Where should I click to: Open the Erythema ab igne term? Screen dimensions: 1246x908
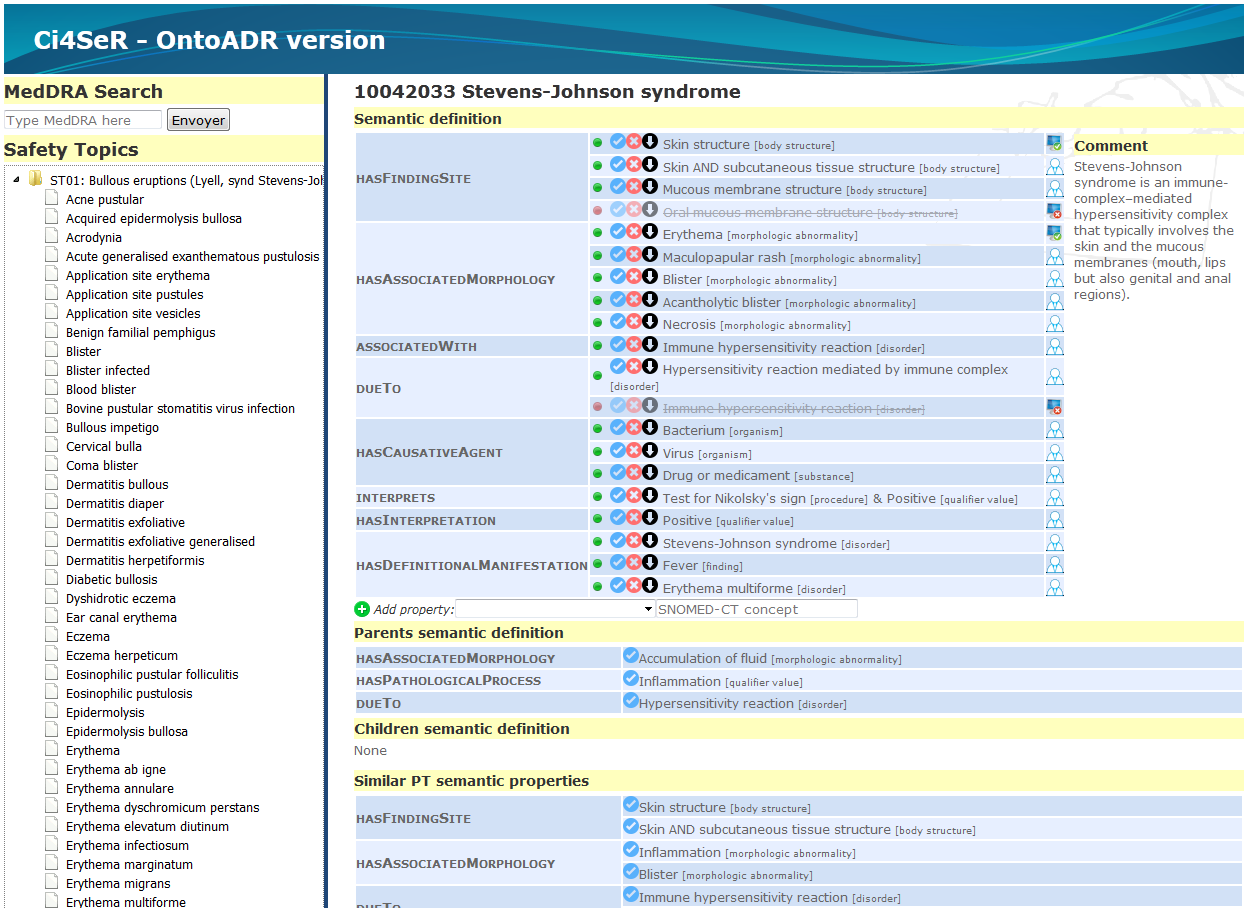(x=116, y=769)
